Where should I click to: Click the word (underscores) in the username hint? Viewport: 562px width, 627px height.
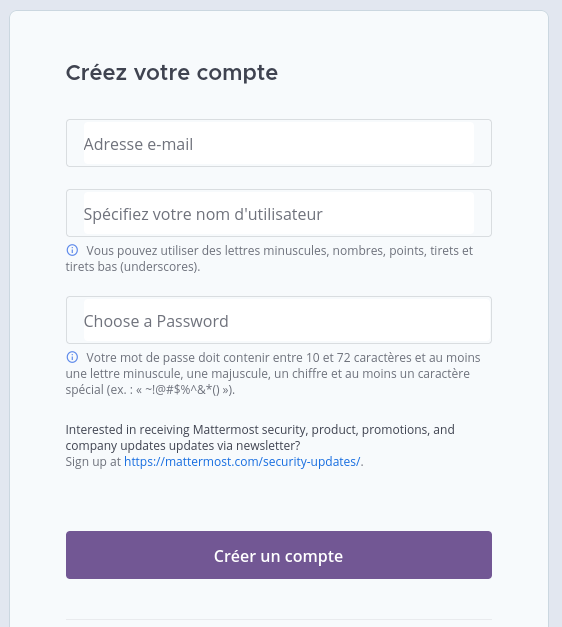coord(160,266)
